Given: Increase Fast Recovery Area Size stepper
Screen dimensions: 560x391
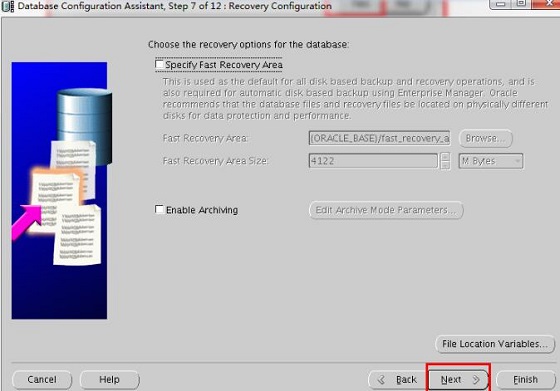Looking at the screenshot, I should coord(445,157).
